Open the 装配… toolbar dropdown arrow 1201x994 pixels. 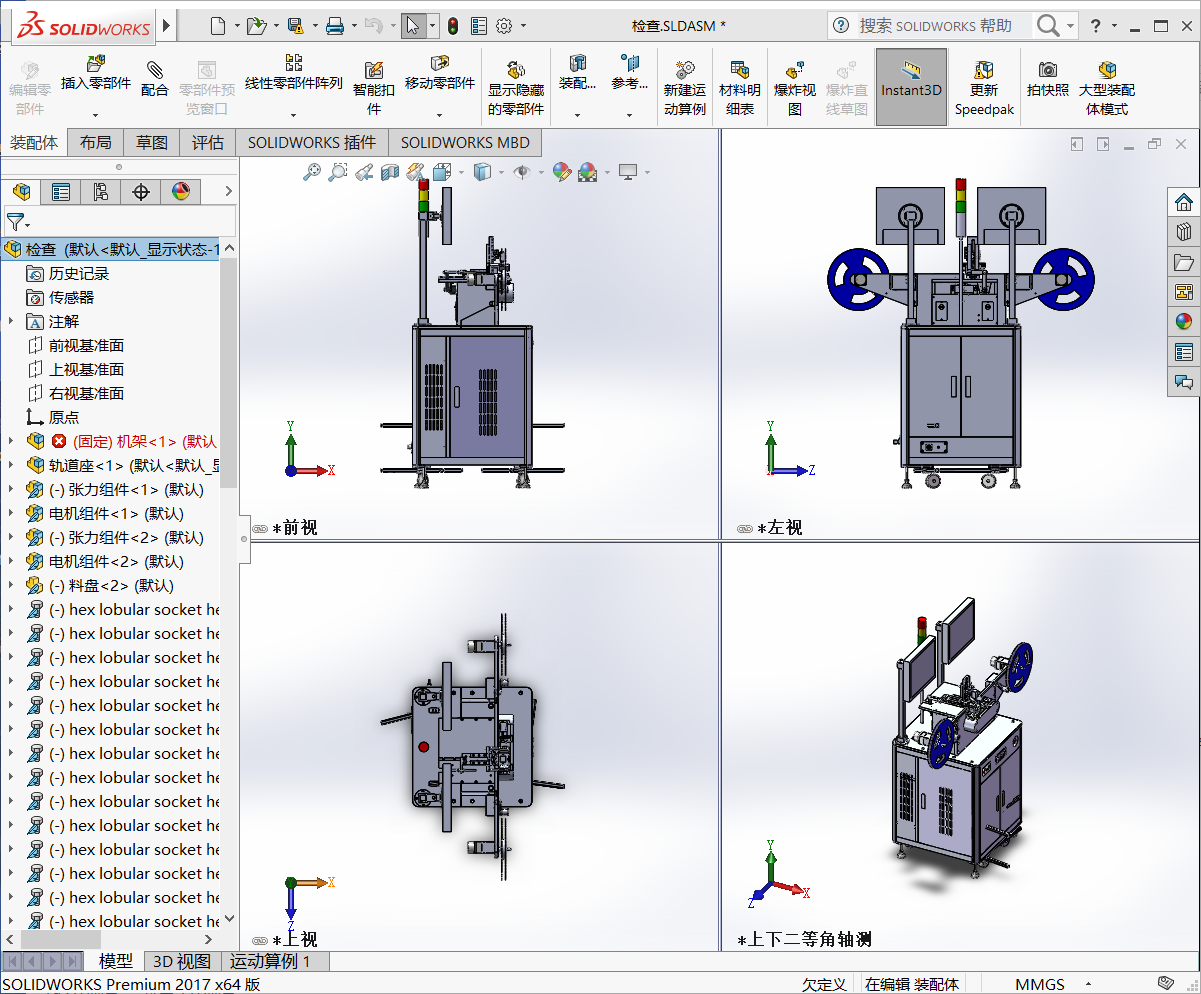click(x=577, y=115)
